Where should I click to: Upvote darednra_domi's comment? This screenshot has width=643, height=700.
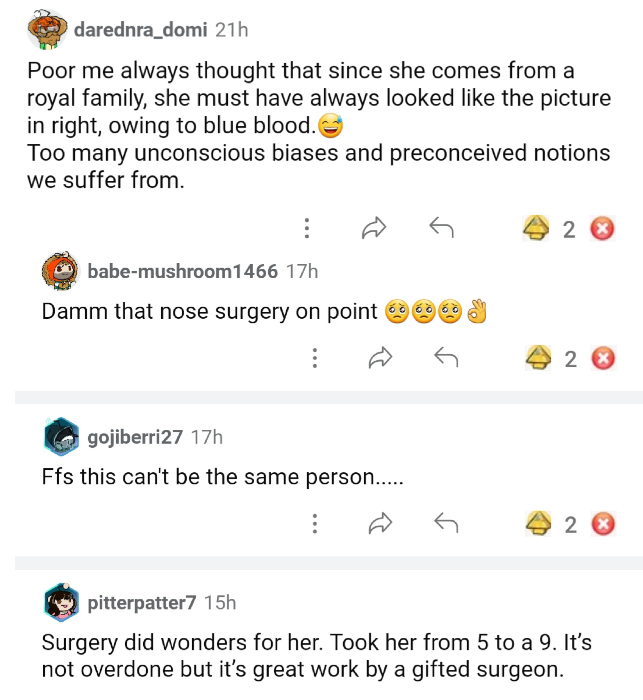(x=537, y=229)
